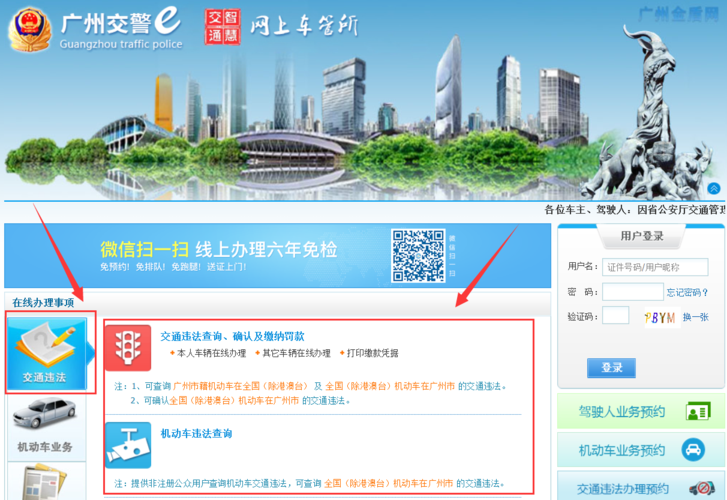The height and width of the screenshot is (500, 727).
Task: Click the scrolling notice 各位车主、驾驶人
Action: (635, 210)
